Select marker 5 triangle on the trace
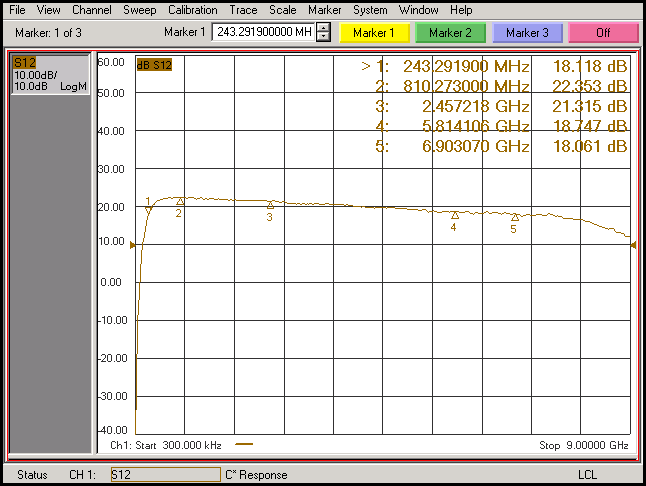 pyautogui.click(x=515, y=217)
